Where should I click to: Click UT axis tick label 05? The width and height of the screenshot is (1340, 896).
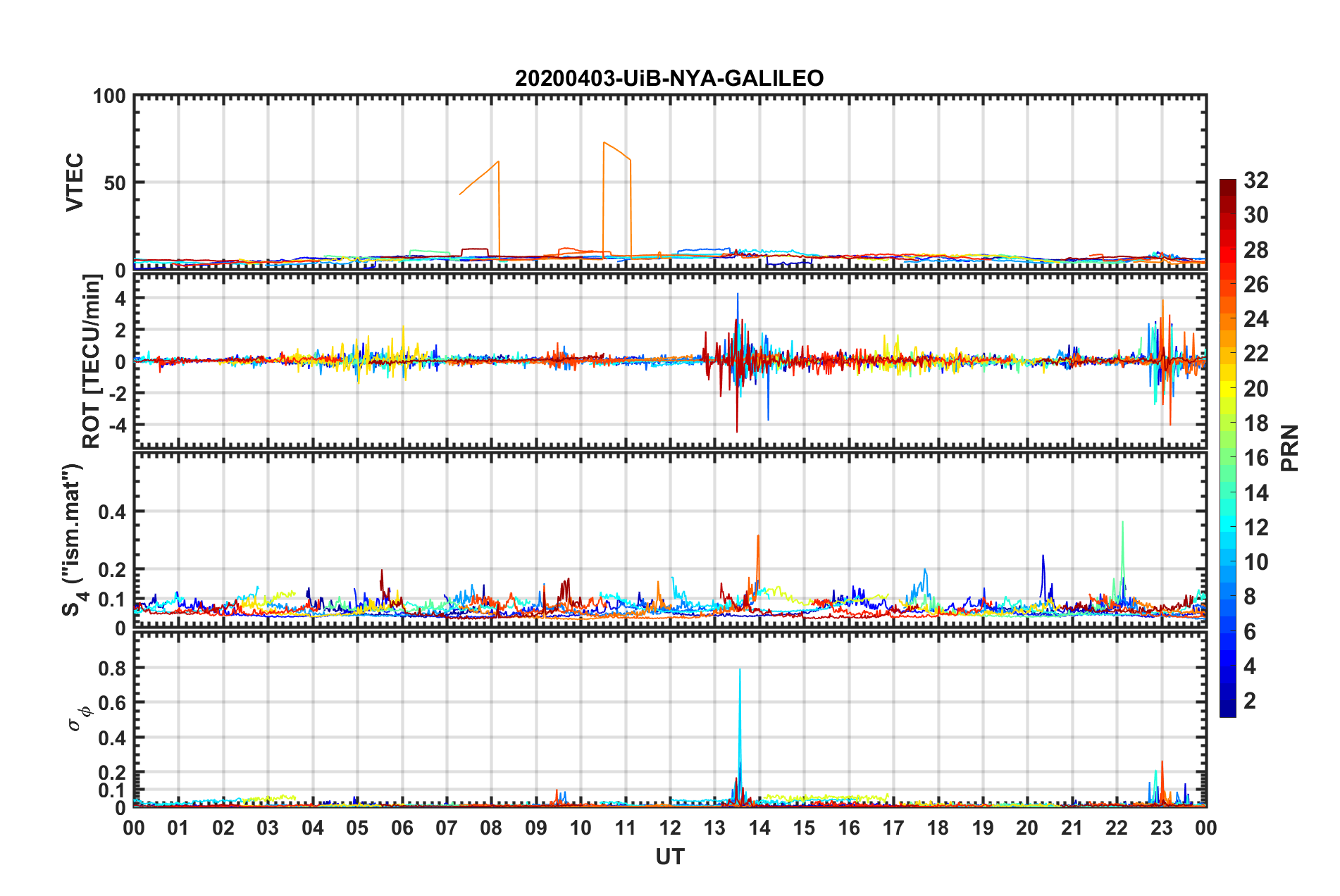pos(357,828)
